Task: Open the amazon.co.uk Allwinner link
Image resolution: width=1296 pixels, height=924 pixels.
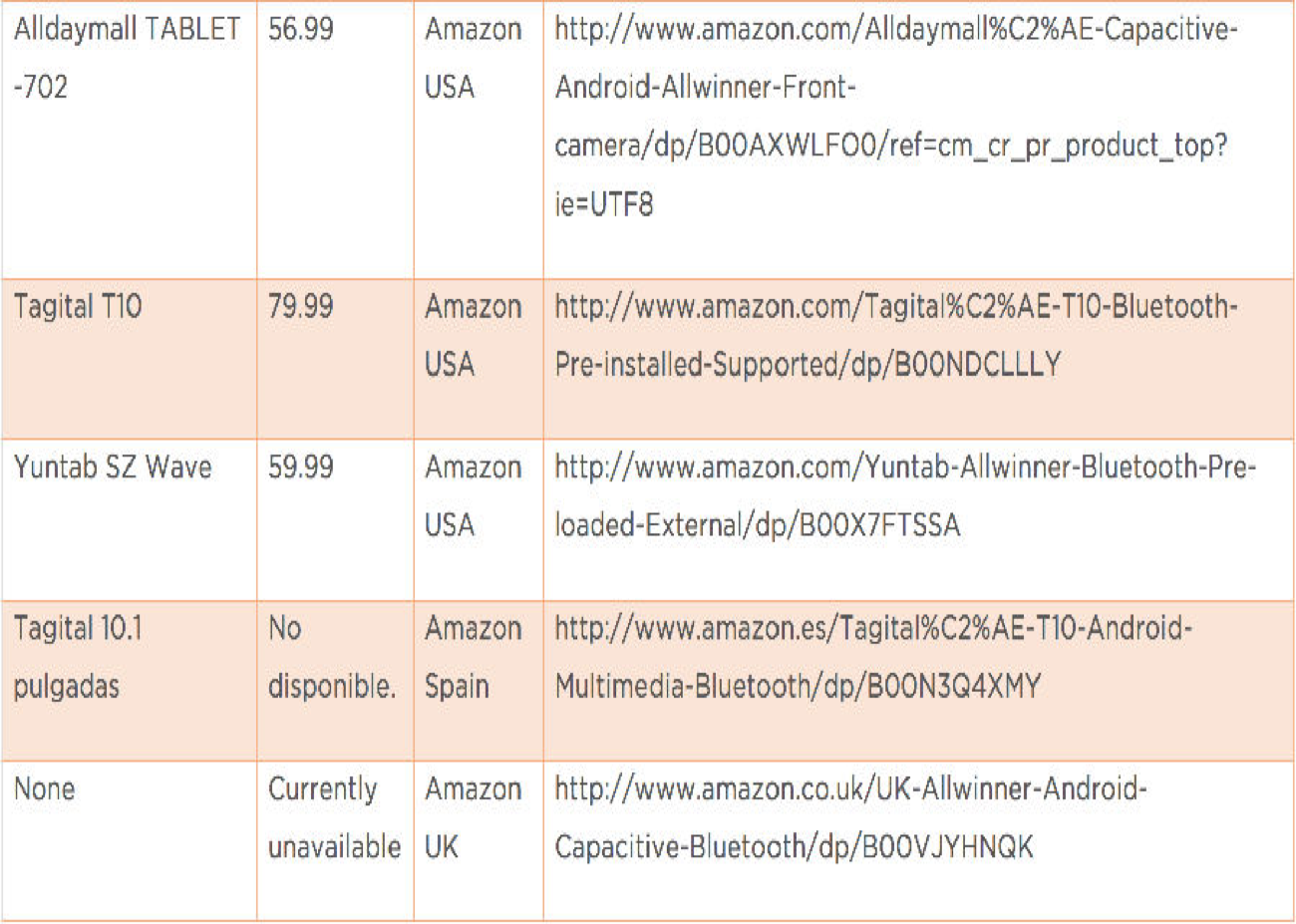Action: (x=850, y=817)
